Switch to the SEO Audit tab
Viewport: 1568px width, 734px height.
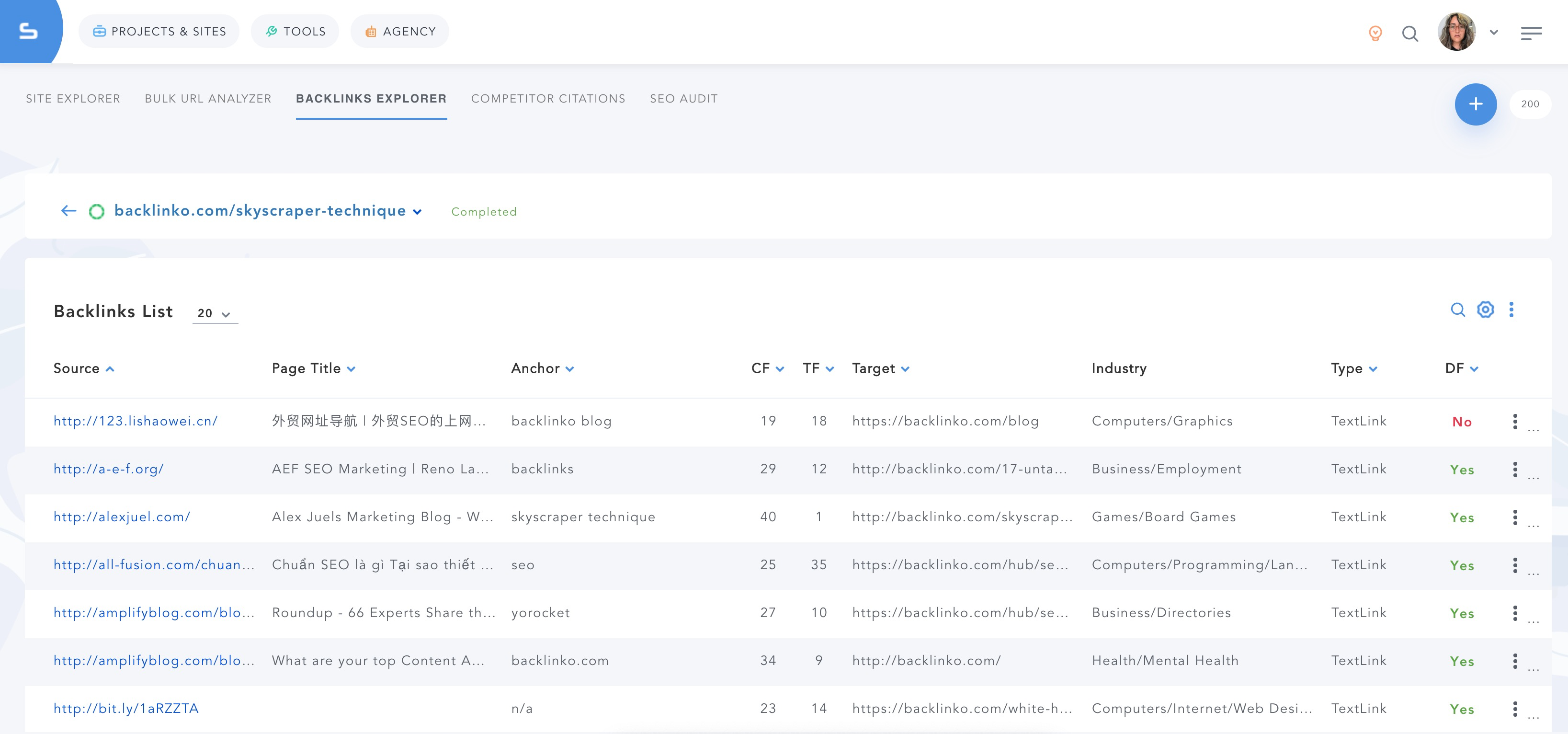coord(682,98)
